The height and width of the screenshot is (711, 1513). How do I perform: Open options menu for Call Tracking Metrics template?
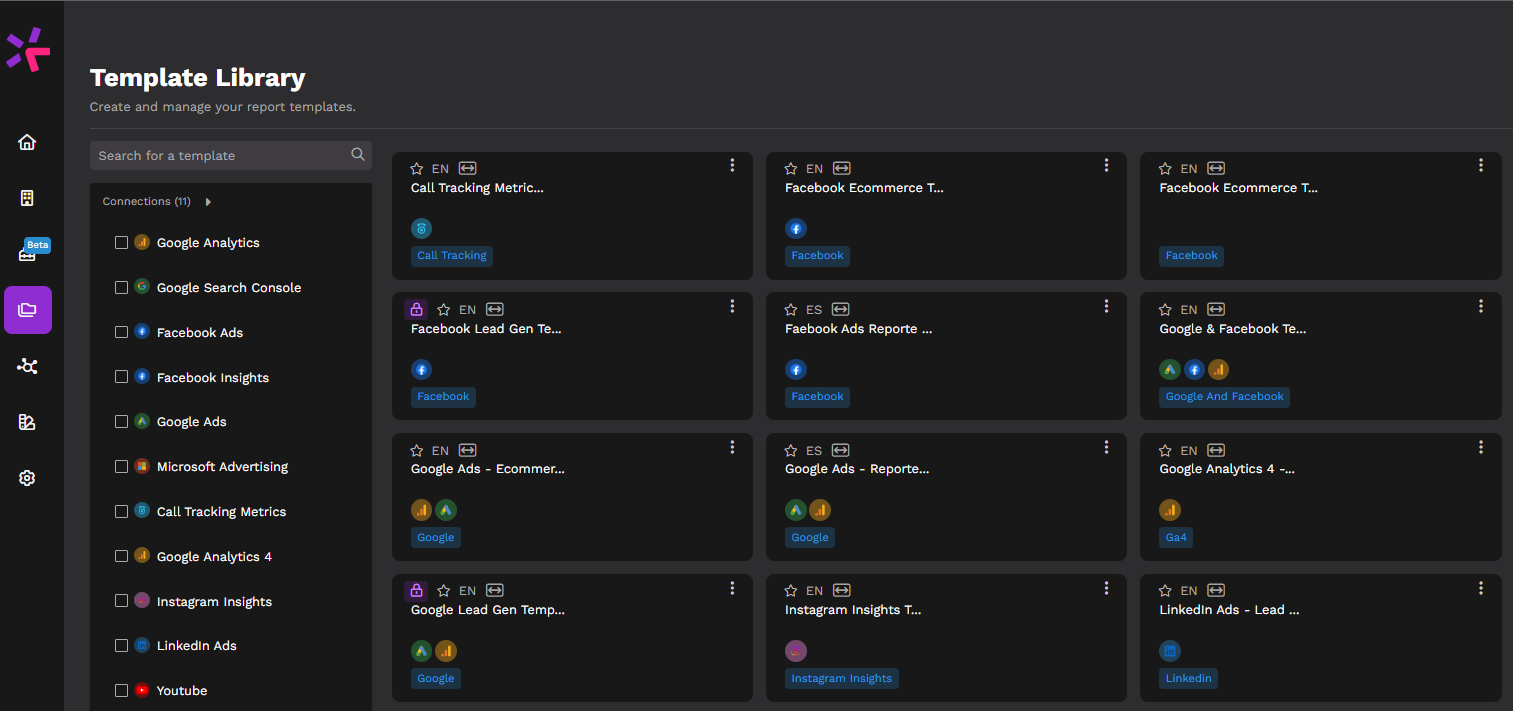click(x=732, y=165)
